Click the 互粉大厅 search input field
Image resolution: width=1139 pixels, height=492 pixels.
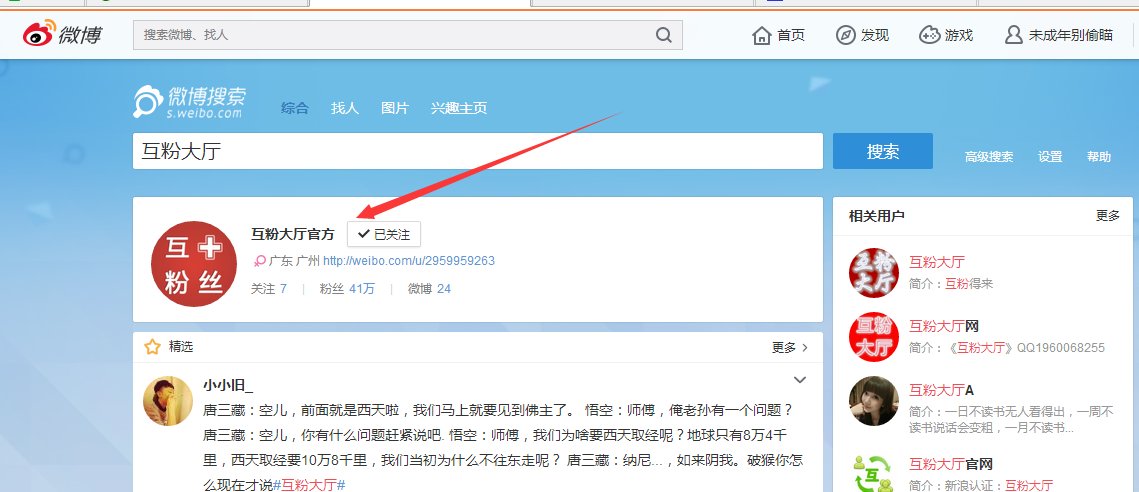click(x=477, y=152)
